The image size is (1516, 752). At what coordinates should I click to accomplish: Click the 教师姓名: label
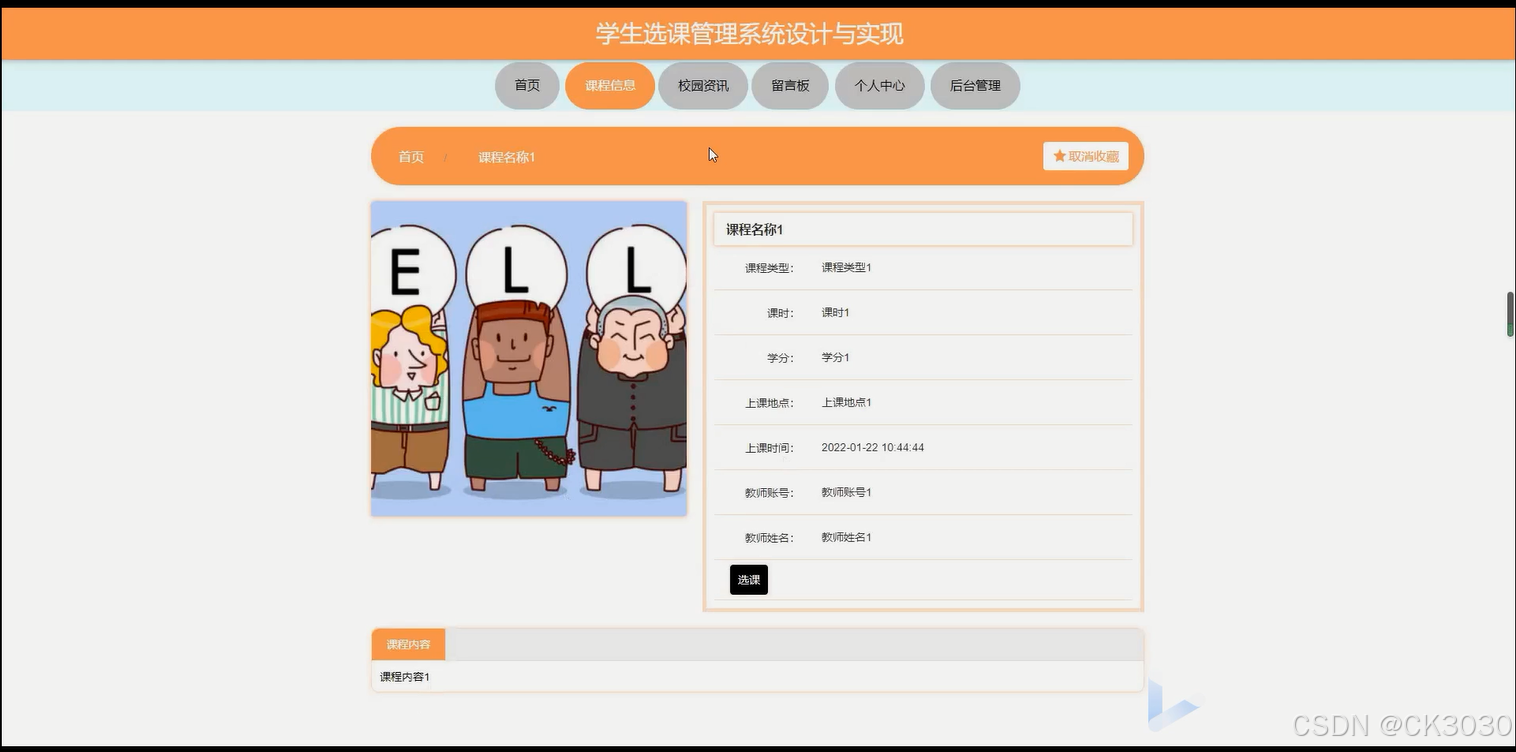pos(769,538)
